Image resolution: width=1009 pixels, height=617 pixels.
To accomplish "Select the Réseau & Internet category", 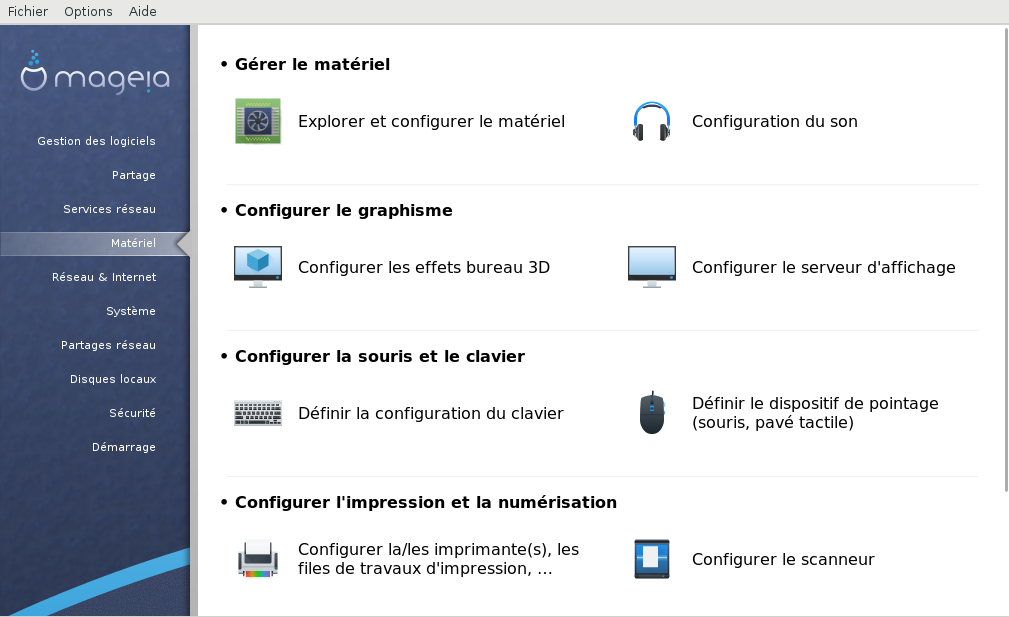I will pyautogui.click(x=104, y=277).
